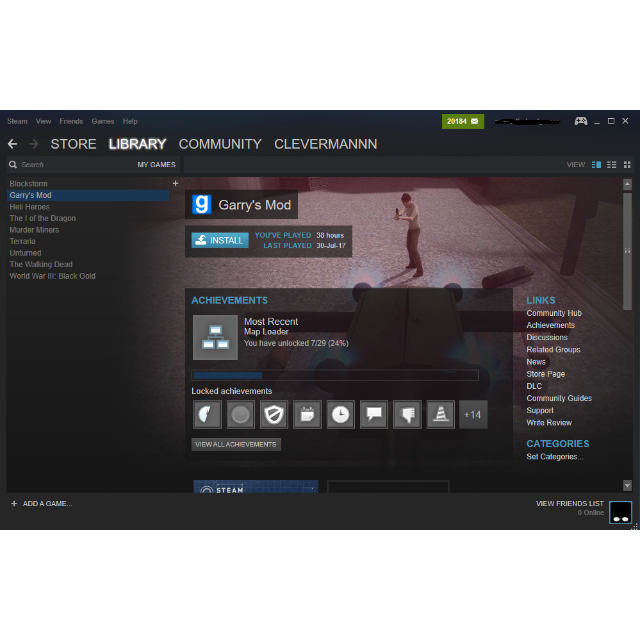This screenshot has height=640, width=640.
Task: Switch to list view layout
Action: point(611,164)
